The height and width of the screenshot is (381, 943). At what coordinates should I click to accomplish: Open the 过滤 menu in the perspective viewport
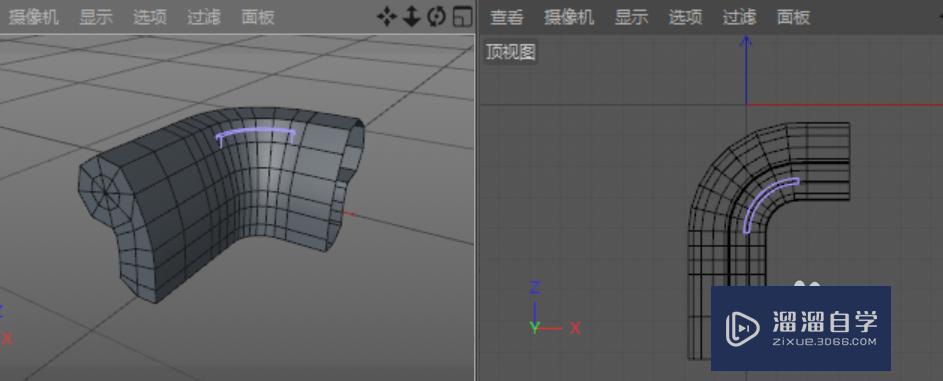coord(204,17)
